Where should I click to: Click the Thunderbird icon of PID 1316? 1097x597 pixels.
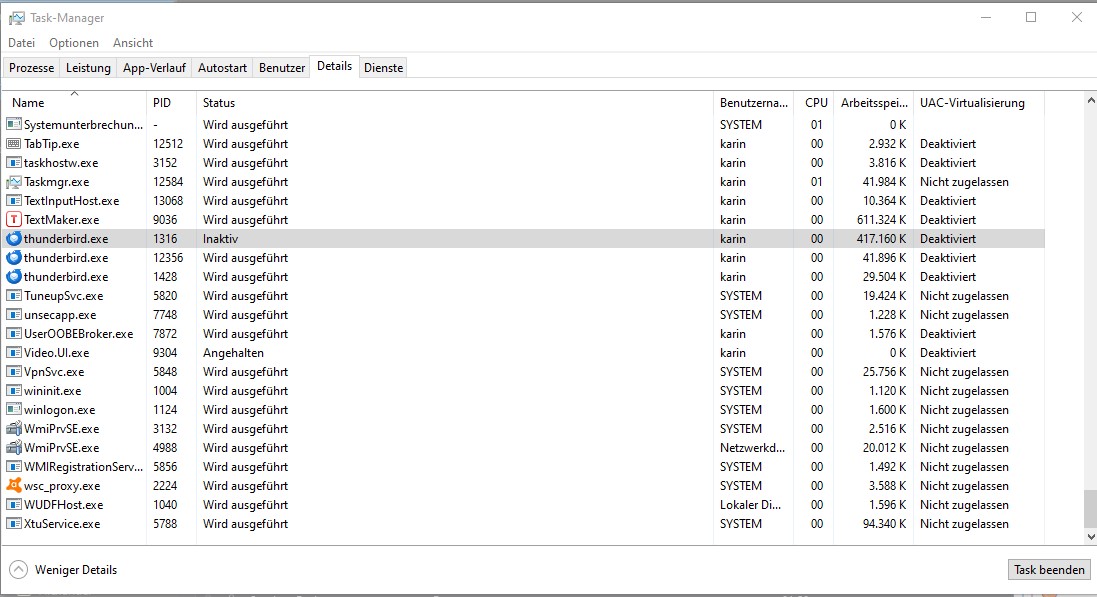(x=14, y=239)
